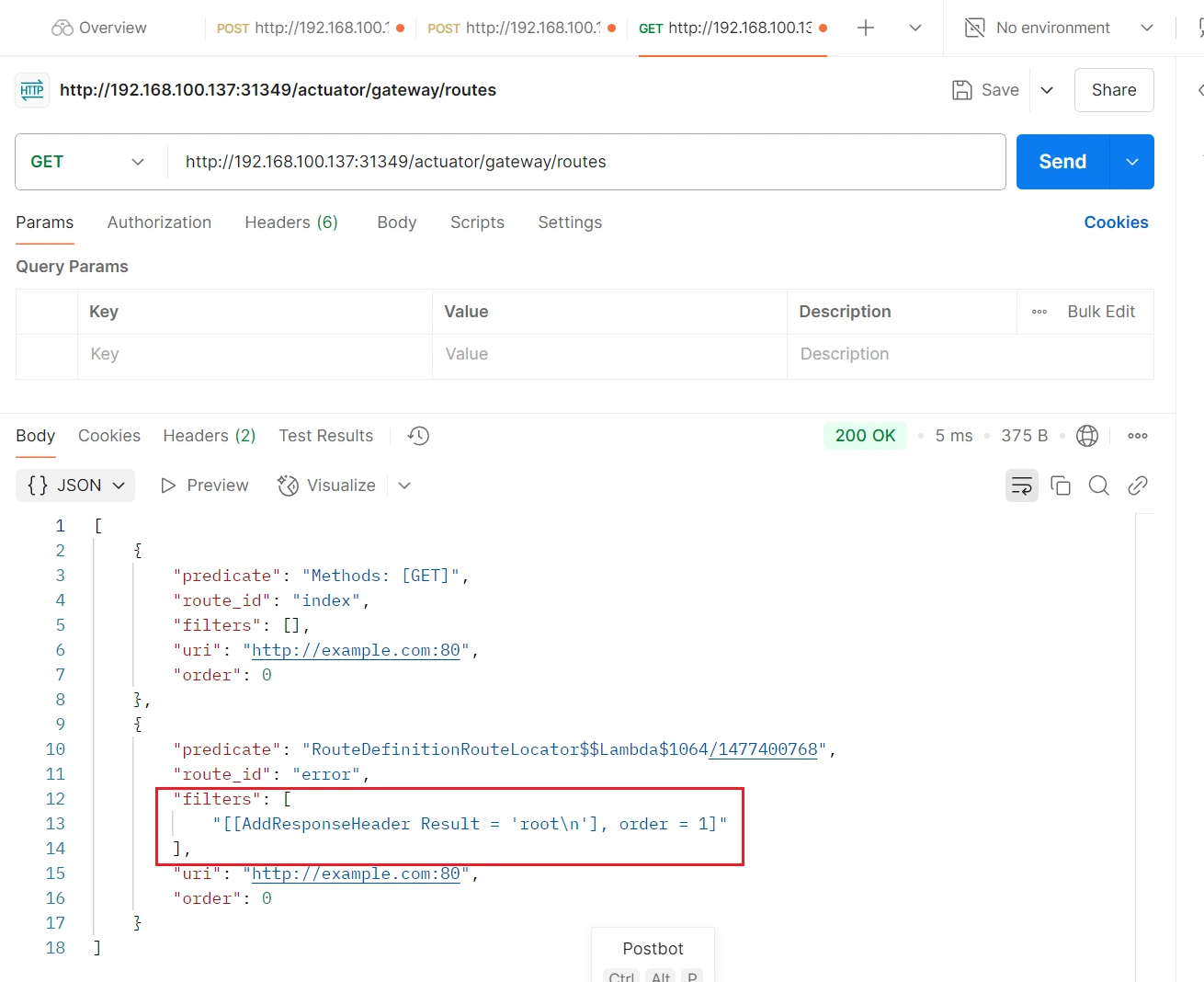1204x982 pixels.
Task: Click the network globe icon
Action: click(x=1086, y=436)
